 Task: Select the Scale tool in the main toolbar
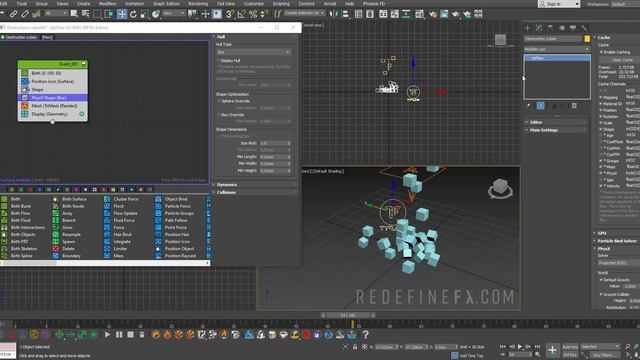144,14
